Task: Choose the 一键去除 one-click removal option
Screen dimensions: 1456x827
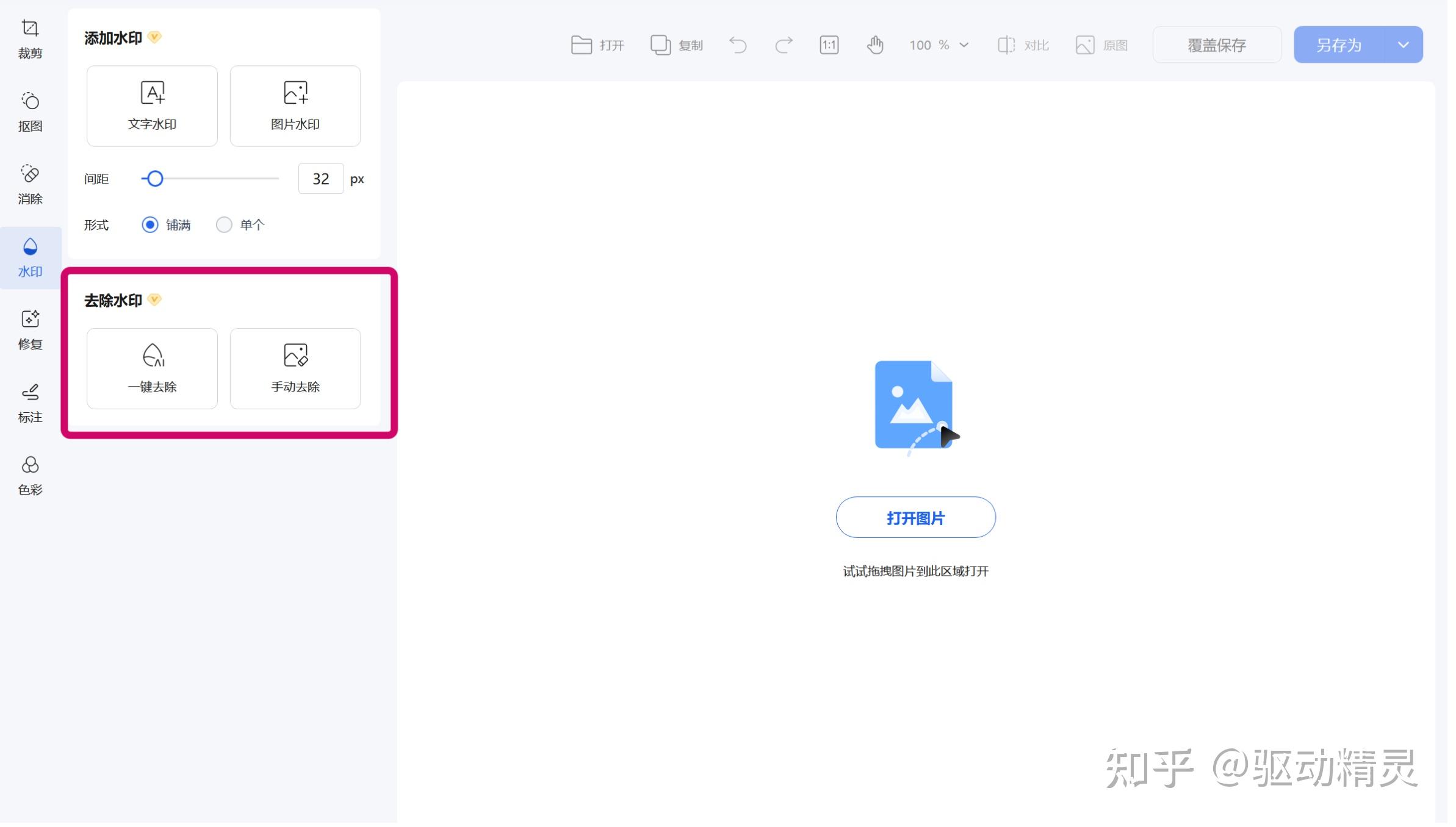Action: (152, 368)
